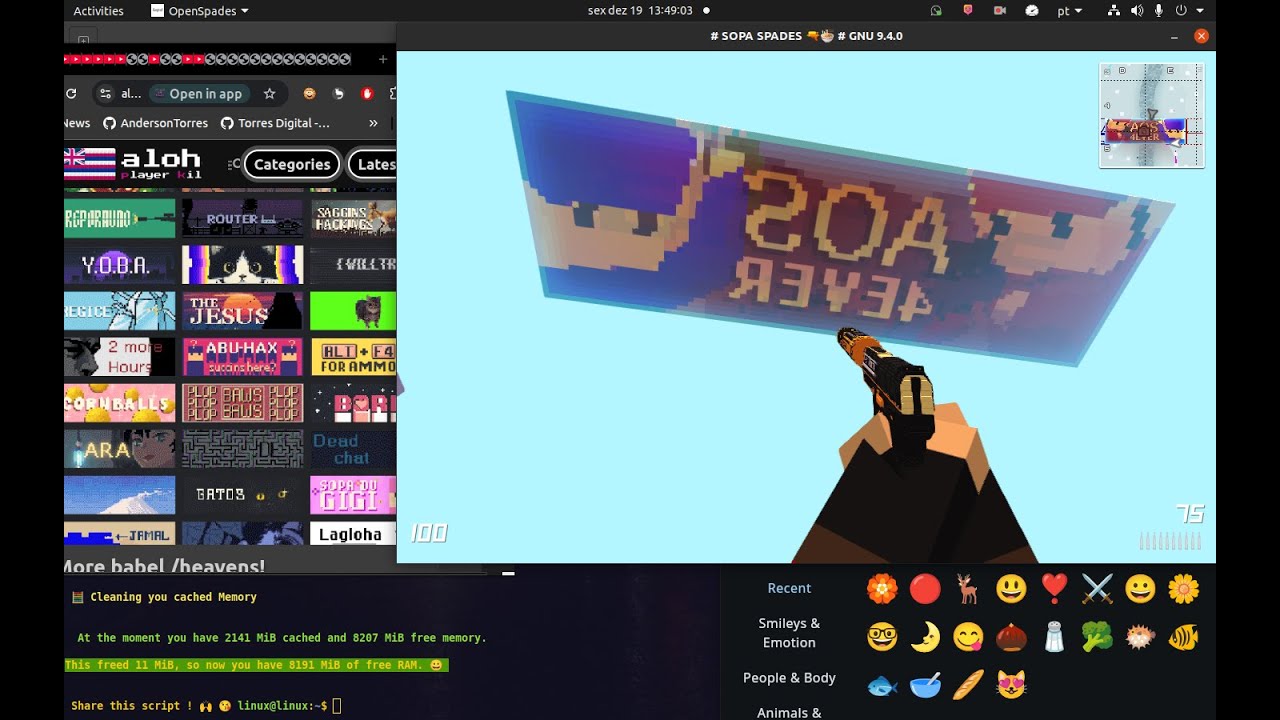Click the broccoli emoji

1097,637
